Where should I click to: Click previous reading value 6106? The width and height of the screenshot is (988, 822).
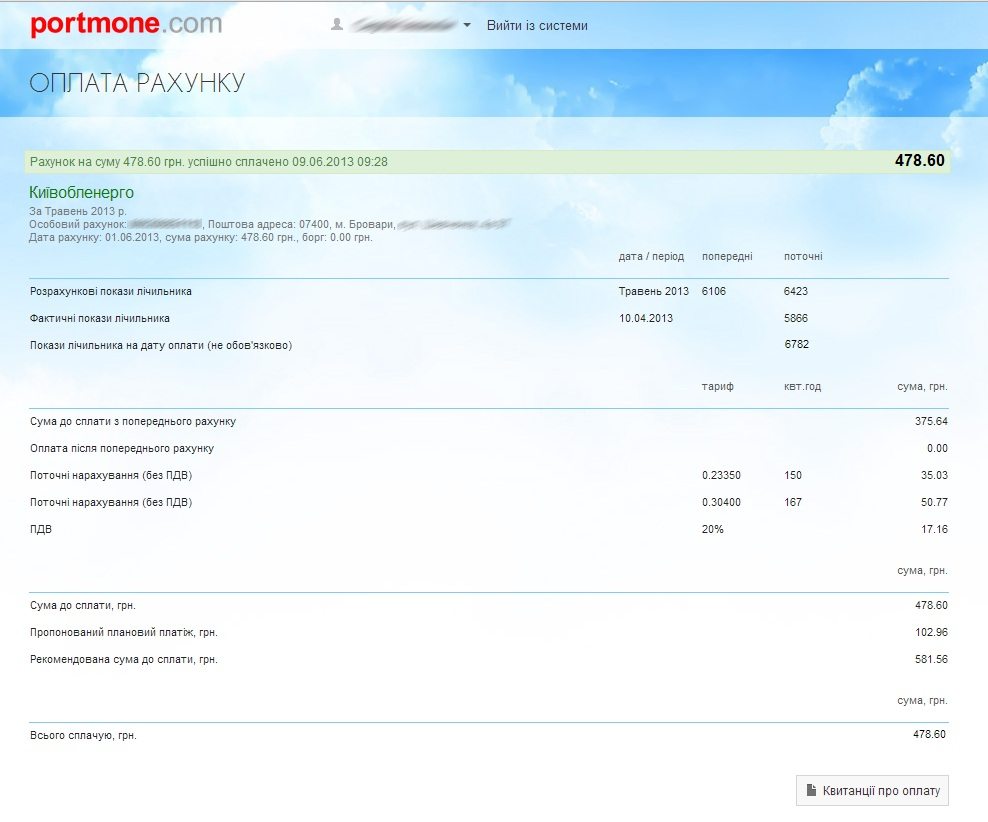(x=713, y=291)
